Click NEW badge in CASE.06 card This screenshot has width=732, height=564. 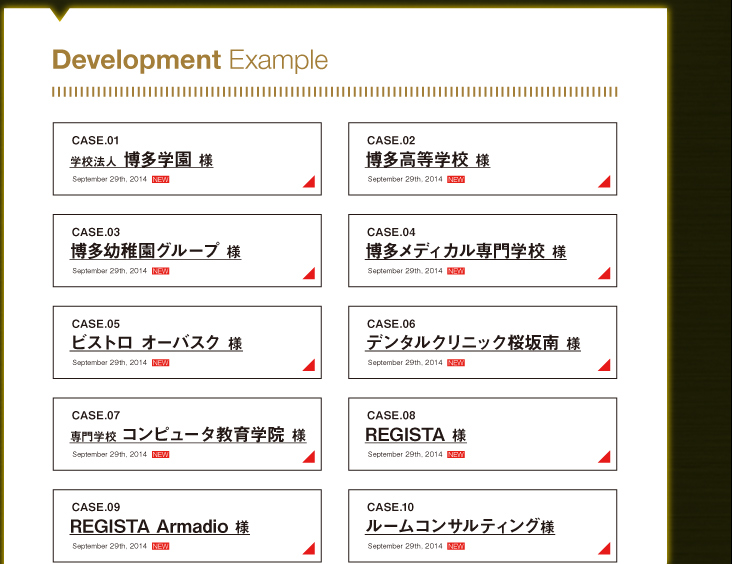[456, 363]
